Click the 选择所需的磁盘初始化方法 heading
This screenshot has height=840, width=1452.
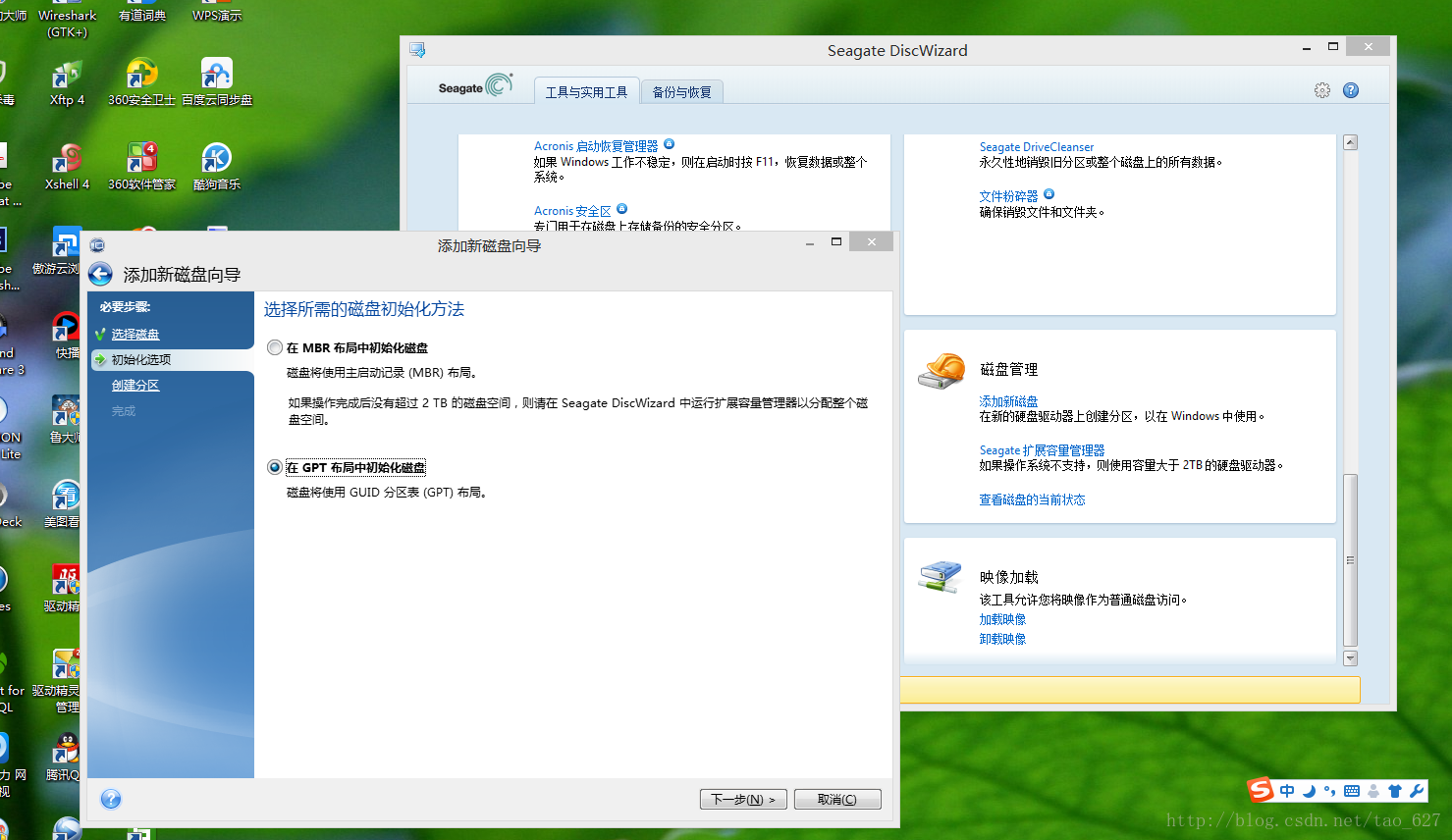[x=364, y=309]
